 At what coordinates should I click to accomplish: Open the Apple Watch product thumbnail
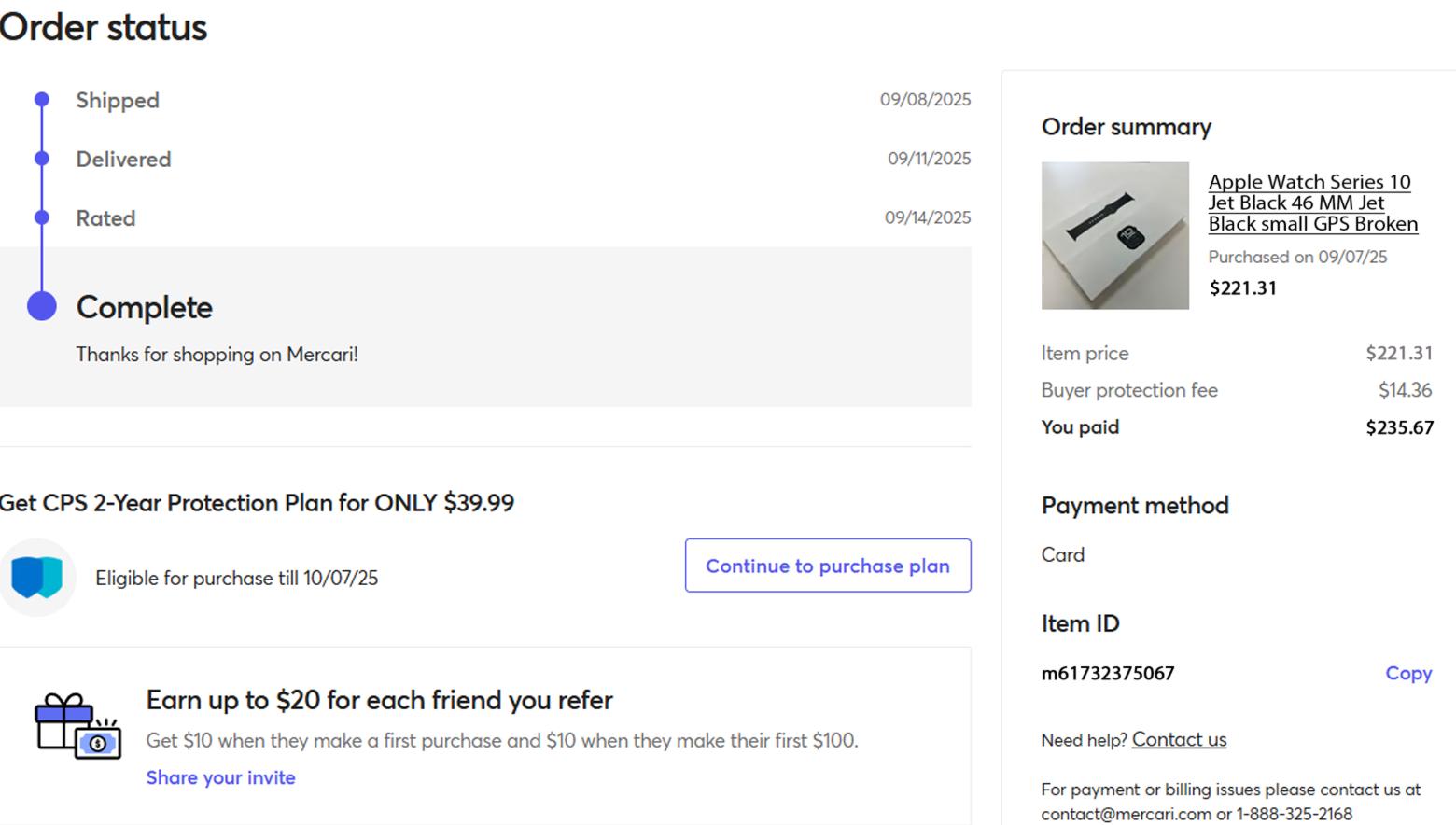(x=1114, y=235)
